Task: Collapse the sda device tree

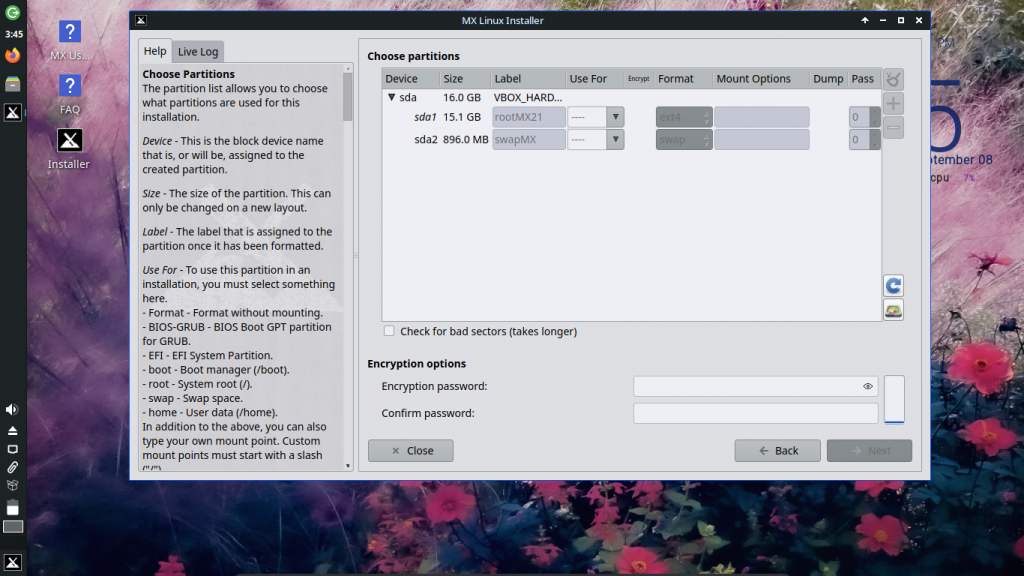Action: point(391,97)
